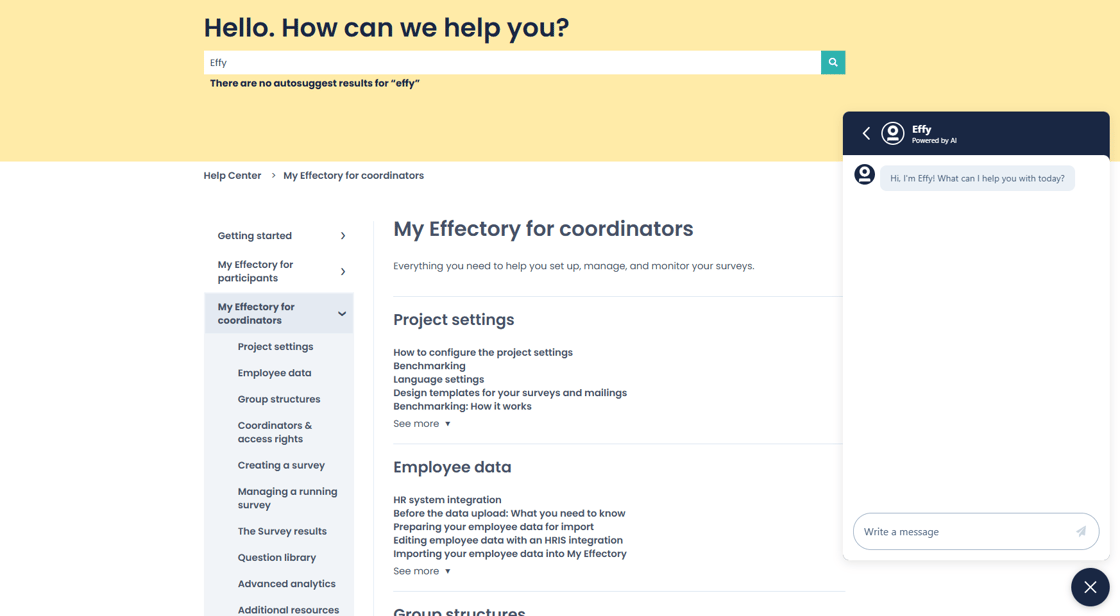Select Group structures in sidebar
The image size is (1120, 616).
click(279, 399)
